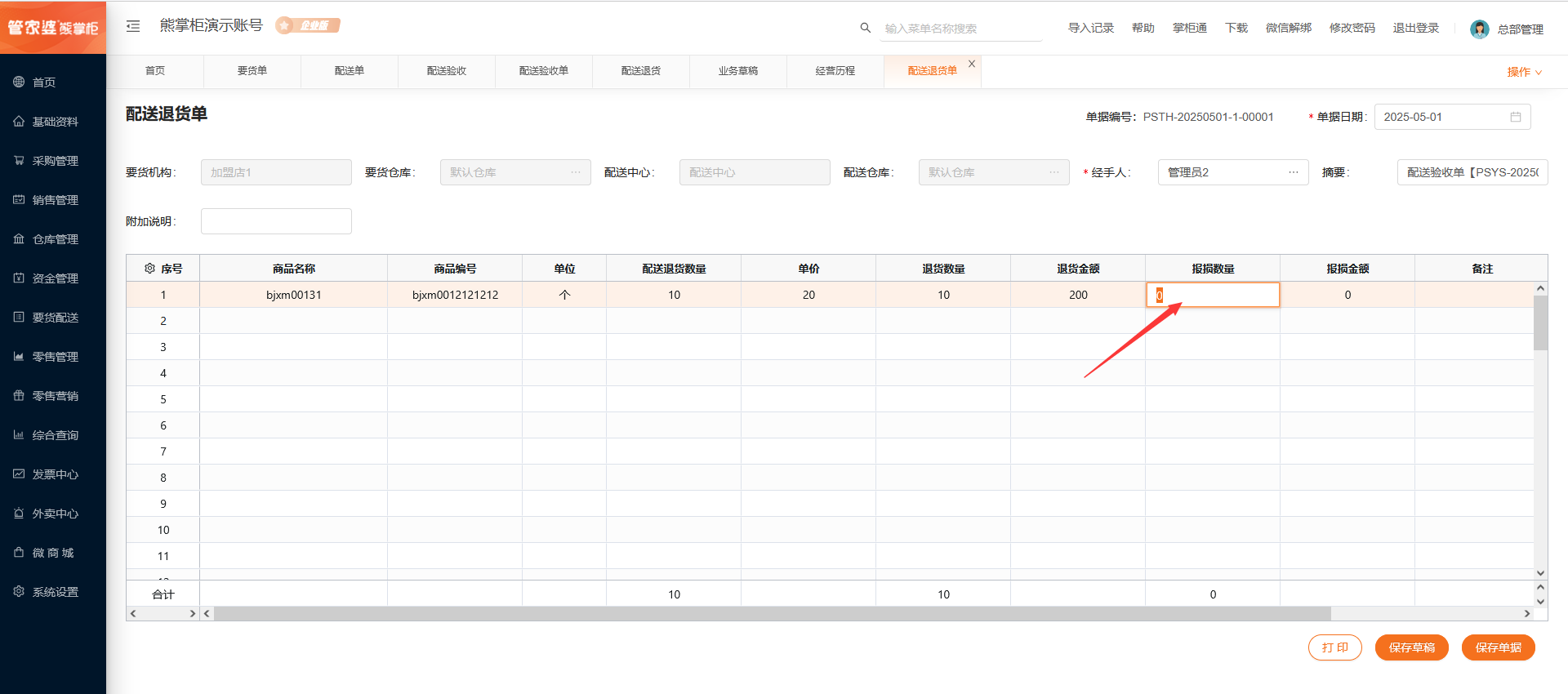This screenshot has width=1568, height=694.
Task: Click the 保存单据 button
Action: click(x=1499, y=647)
